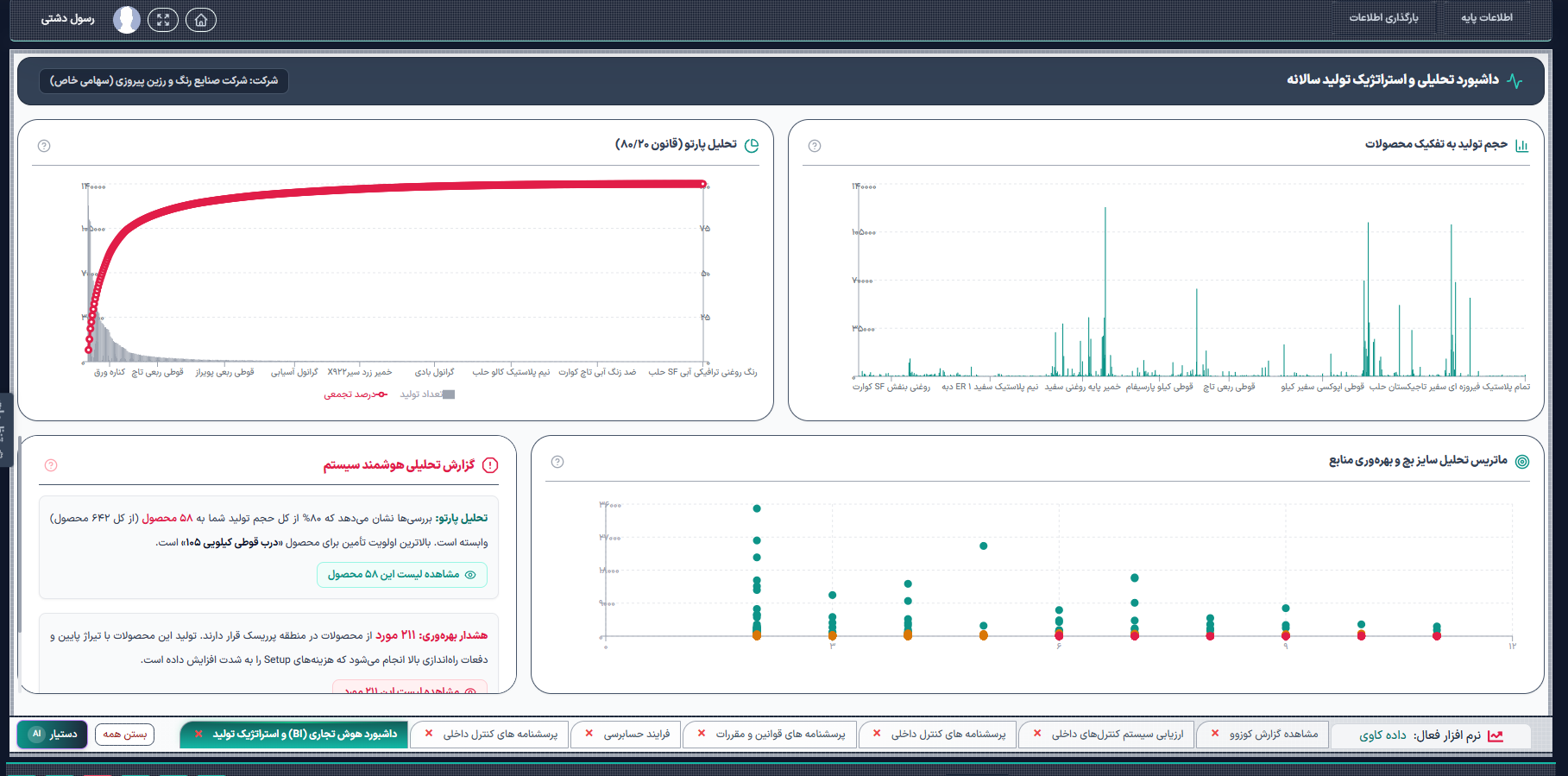Click the username 'رسول دشتی'

(x=68, y=19)
